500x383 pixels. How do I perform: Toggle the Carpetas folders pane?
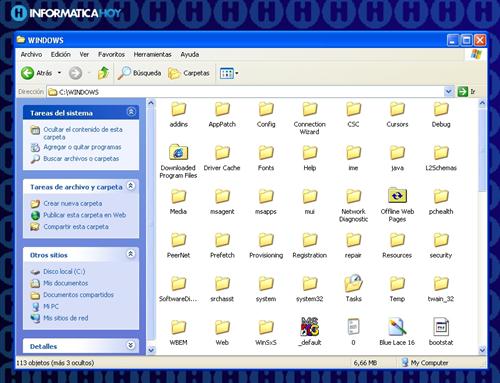[x=189, y=73]
